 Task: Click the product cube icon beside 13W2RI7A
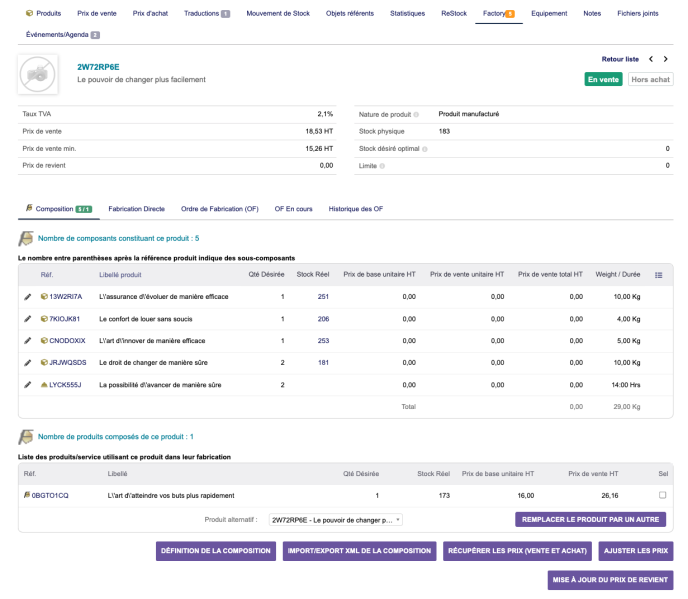(44, 297)
